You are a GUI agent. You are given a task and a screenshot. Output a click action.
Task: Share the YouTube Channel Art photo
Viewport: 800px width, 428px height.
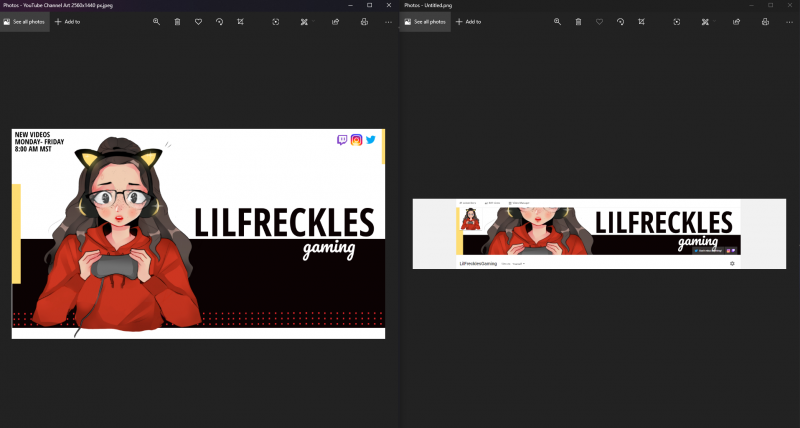point(335,21)
